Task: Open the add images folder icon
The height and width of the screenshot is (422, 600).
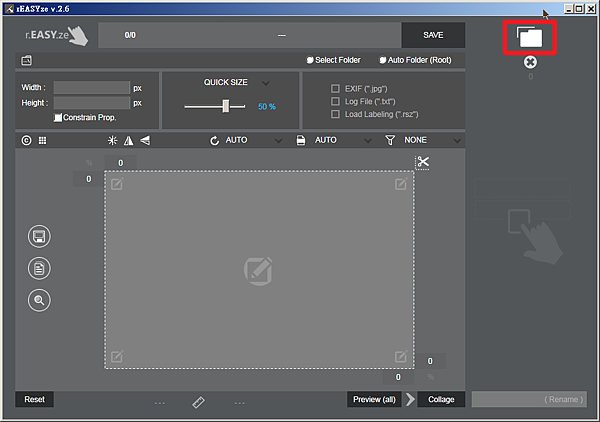Action: coord(530,37)
